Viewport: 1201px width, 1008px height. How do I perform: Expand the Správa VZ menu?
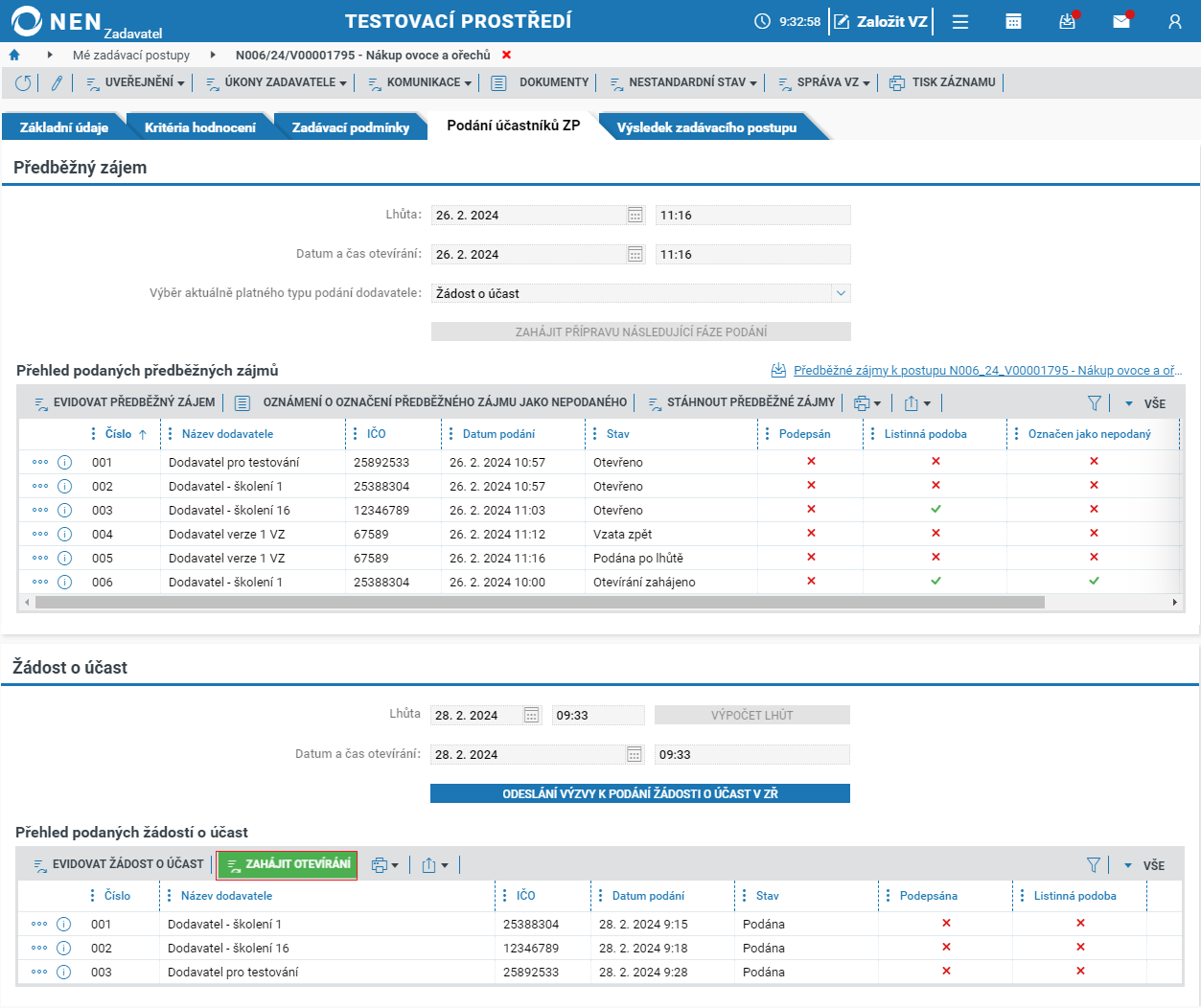[x=824, y=83]
